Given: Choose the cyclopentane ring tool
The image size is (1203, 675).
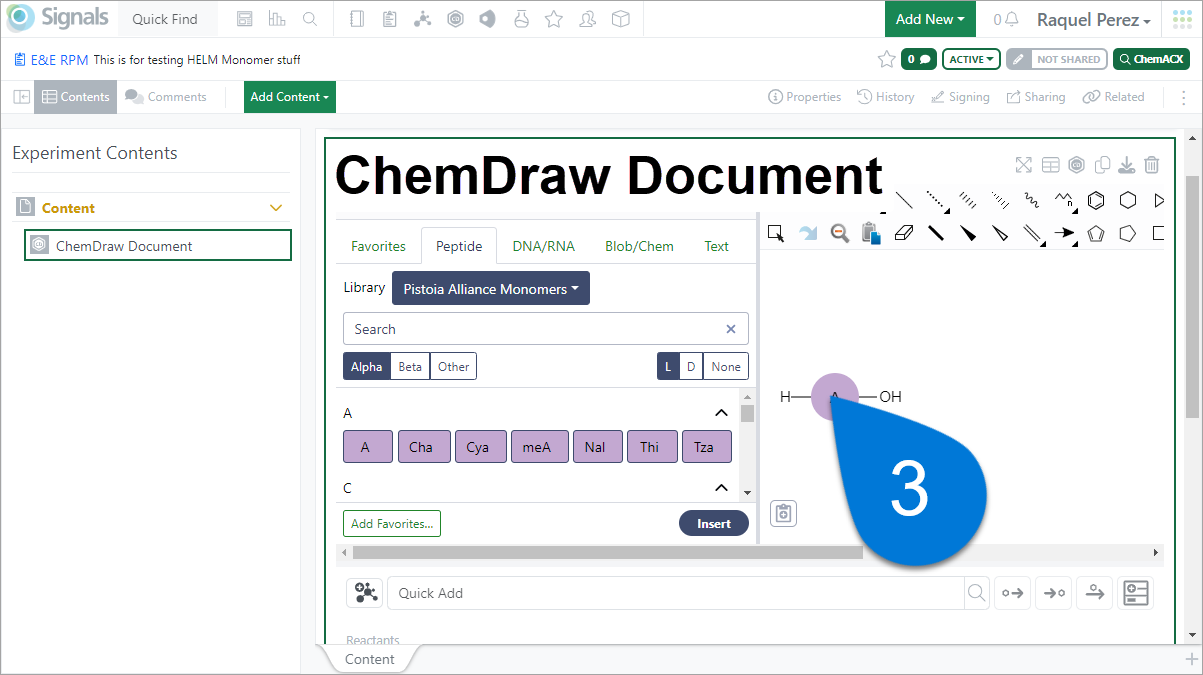Looking at the screenshot, I should [x=1128, y=233].
